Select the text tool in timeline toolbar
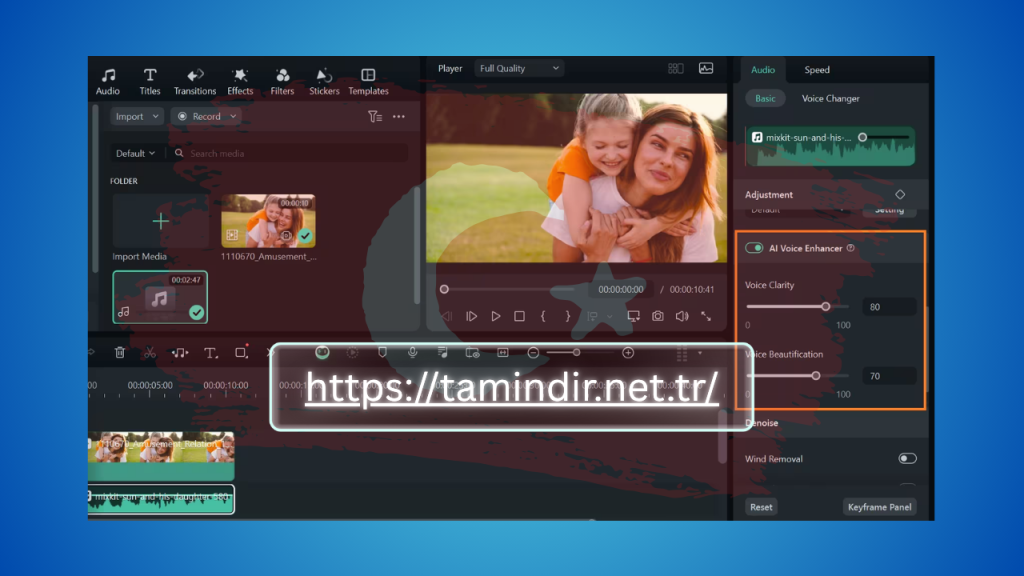 210,353
